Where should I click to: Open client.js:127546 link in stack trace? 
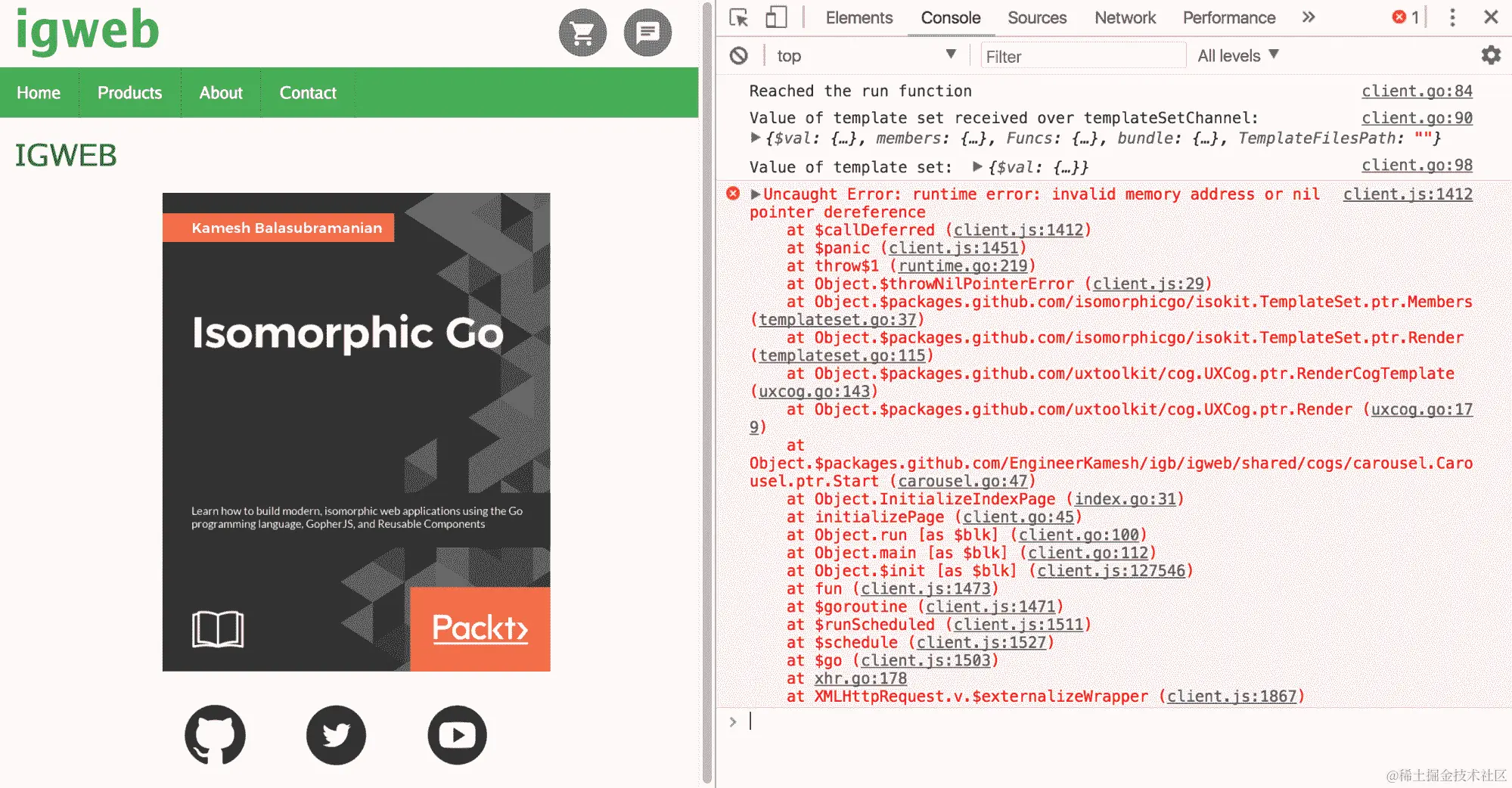point(1111,571)
